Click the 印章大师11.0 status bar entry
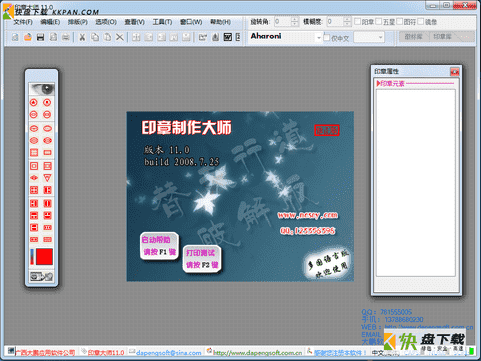Image resolution: width=481 pixels, height=361 pixels. pos(106,352)
